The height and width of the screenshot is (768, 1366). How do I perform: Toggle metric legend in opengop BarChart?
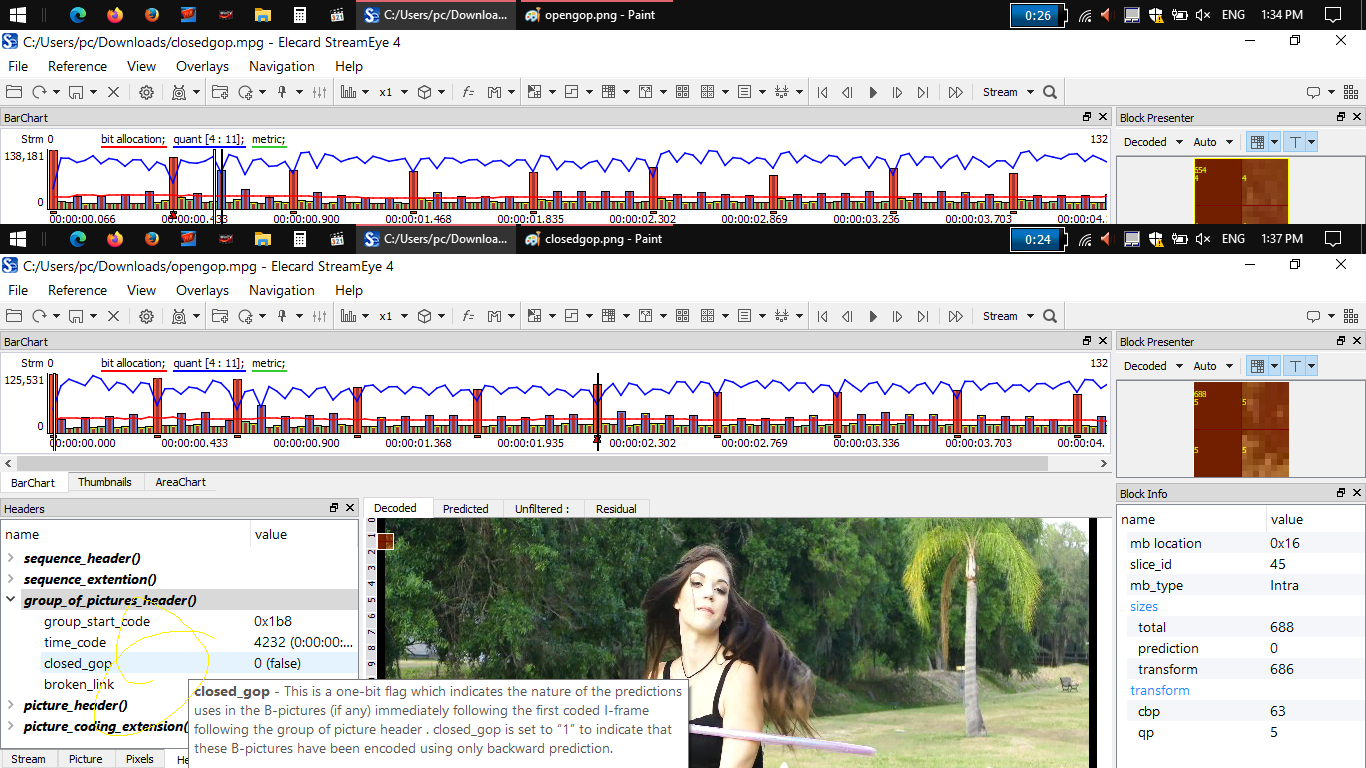pyautogui.click(x=269, y=364)
